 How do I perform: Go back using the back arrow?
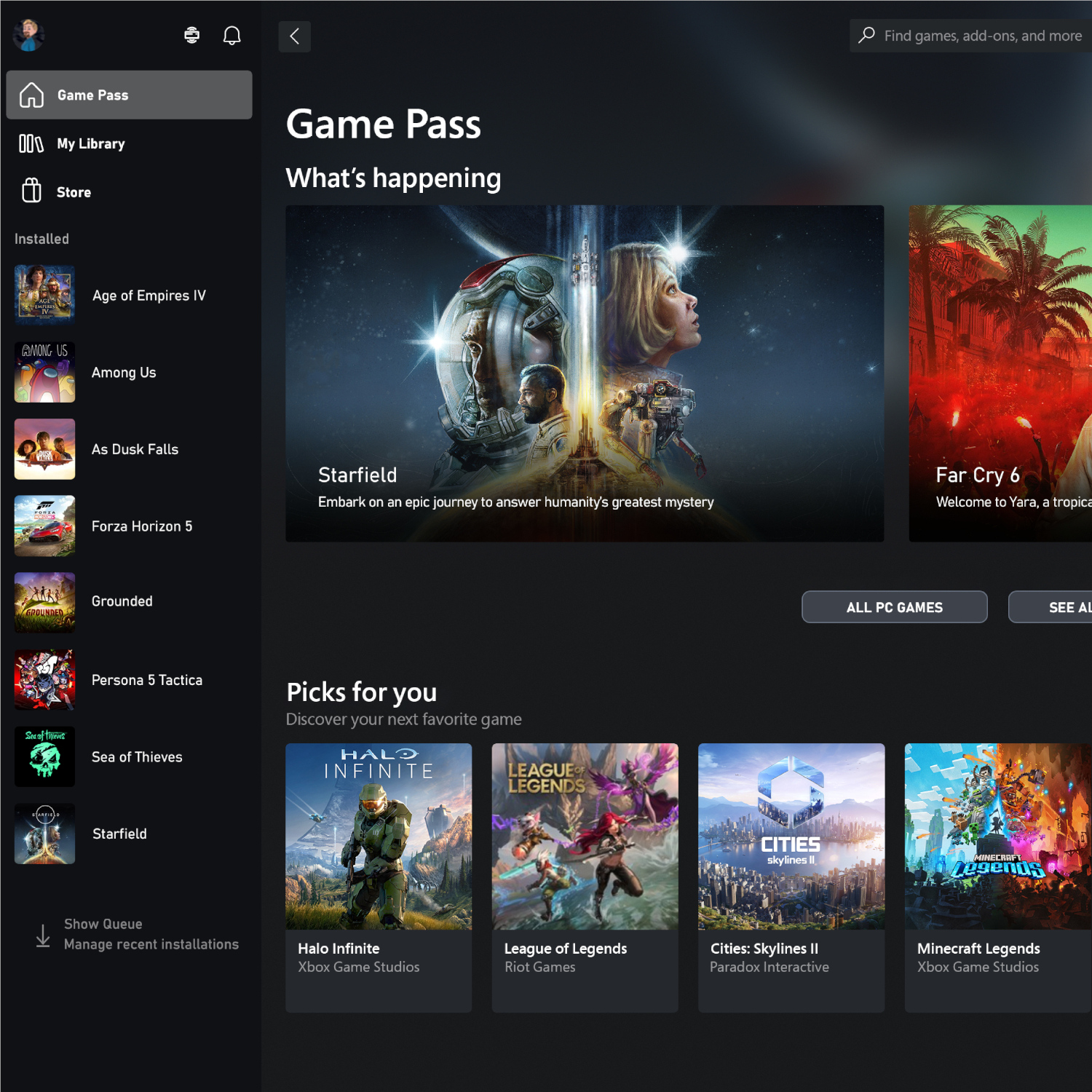pyautogui.click(x=294, y=36)
